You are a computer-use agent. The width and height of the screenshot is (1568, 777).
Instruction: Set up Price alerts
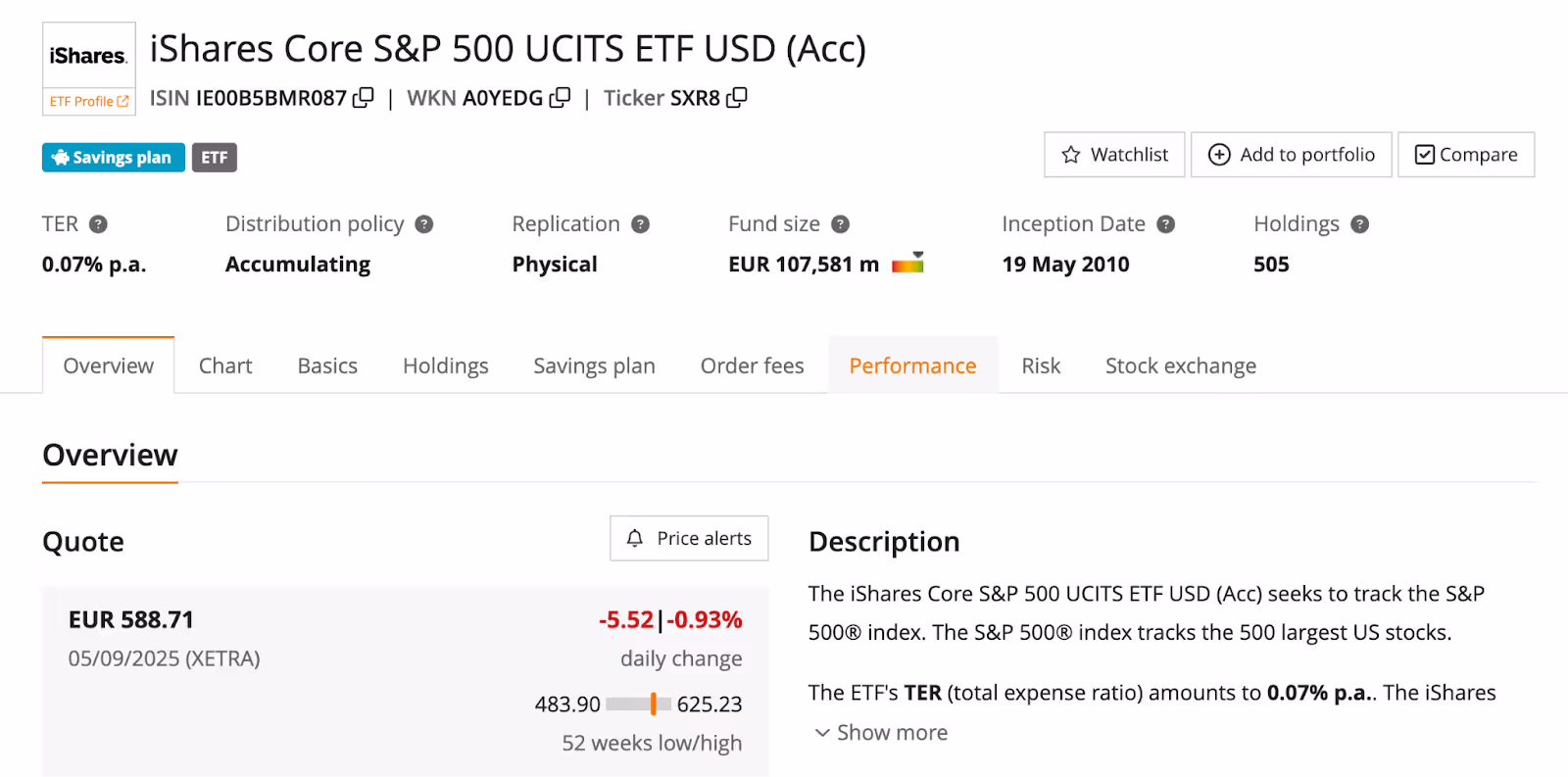(689, 538)
